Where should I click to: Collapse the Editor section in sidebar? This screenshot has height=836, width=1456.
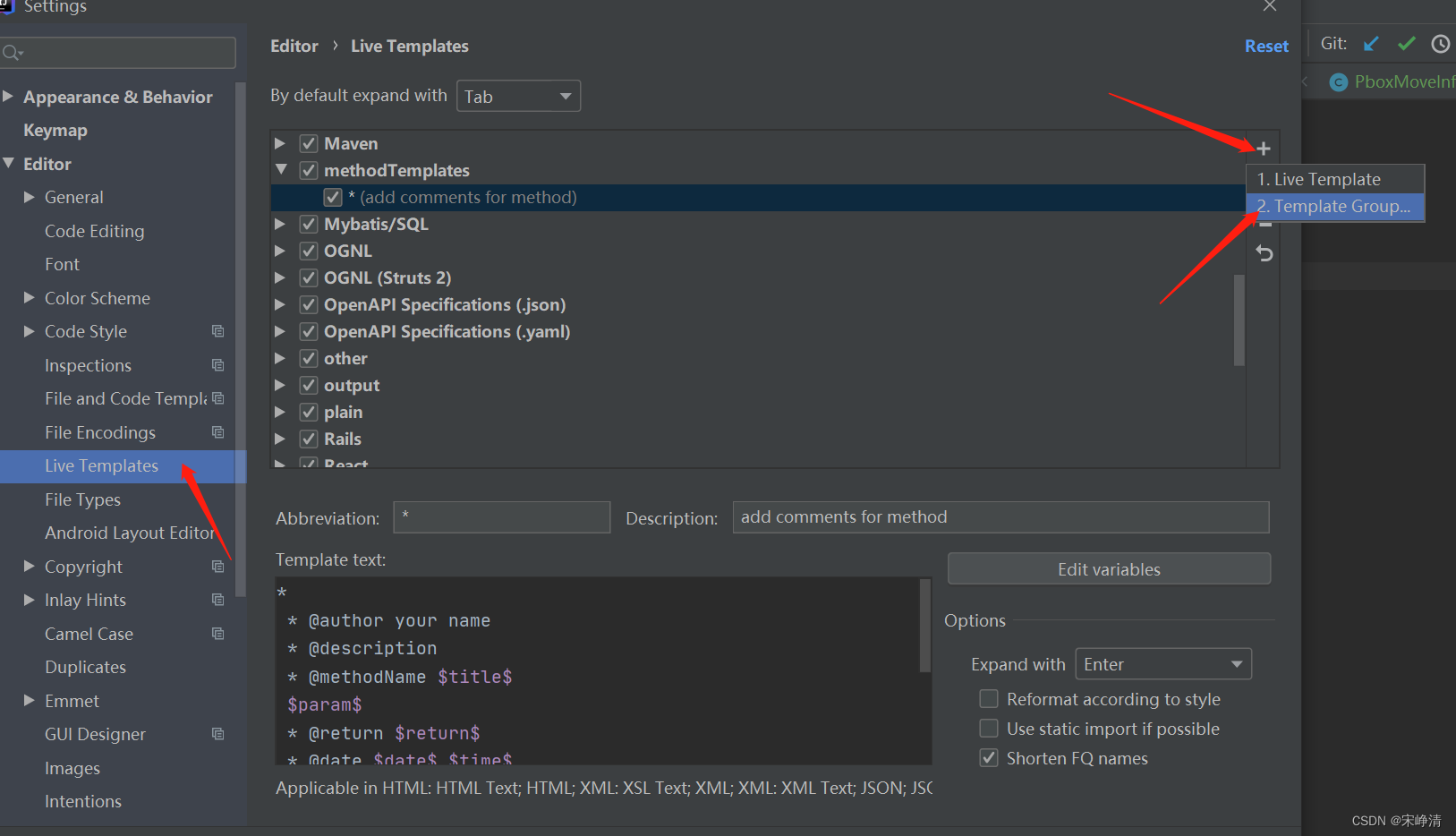(x=9, y=163)
